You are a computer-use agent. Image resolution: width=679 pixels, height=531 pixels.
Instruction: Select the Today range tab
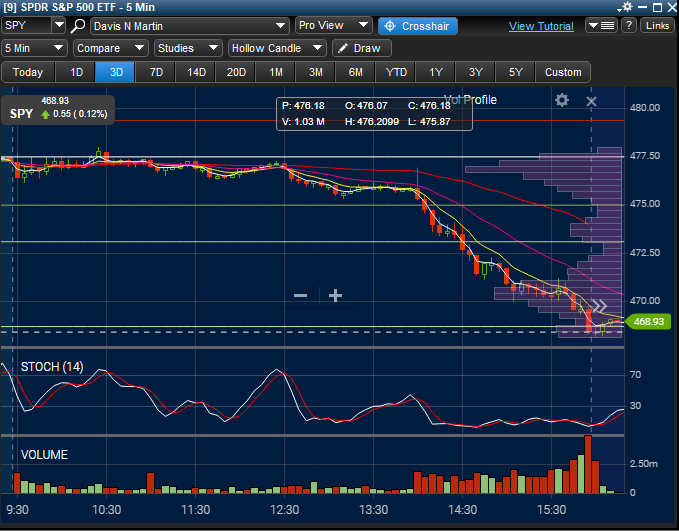28,72
